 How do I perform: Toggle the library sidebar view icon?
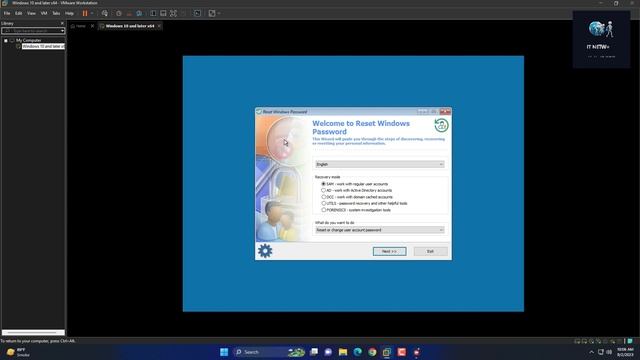coord(153,13)
